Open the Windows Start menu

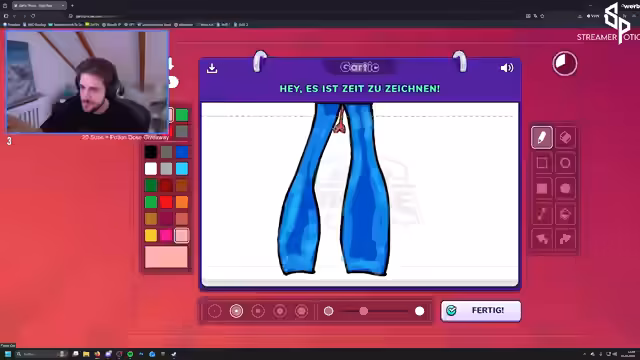(8, 354)
